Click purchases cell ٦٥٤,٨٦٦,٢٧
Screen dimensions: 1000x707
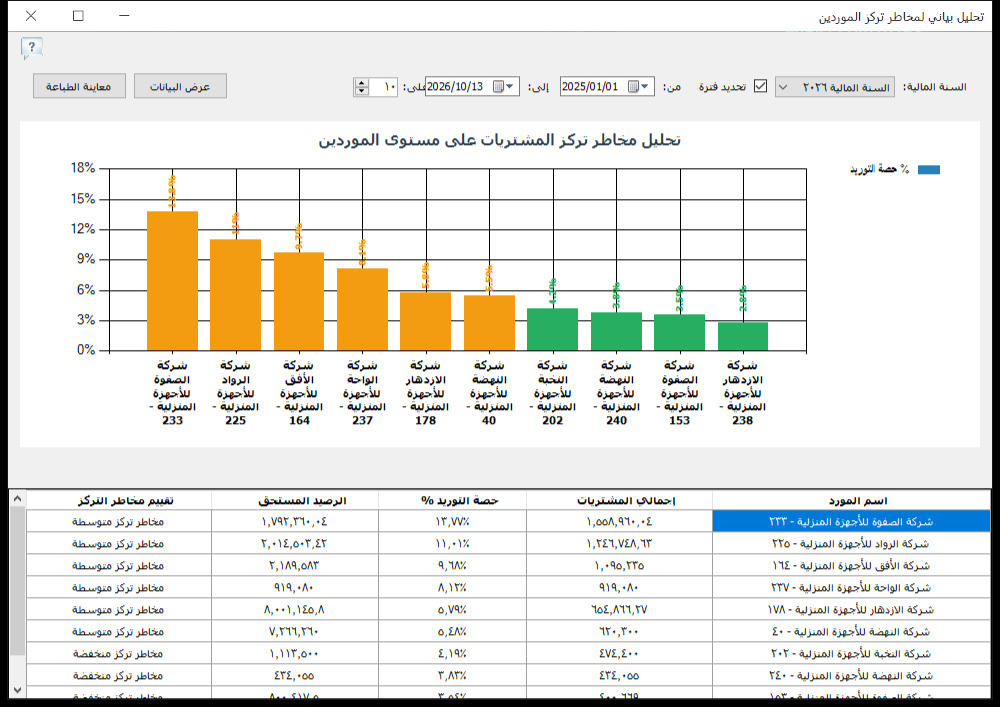point(619,609)
